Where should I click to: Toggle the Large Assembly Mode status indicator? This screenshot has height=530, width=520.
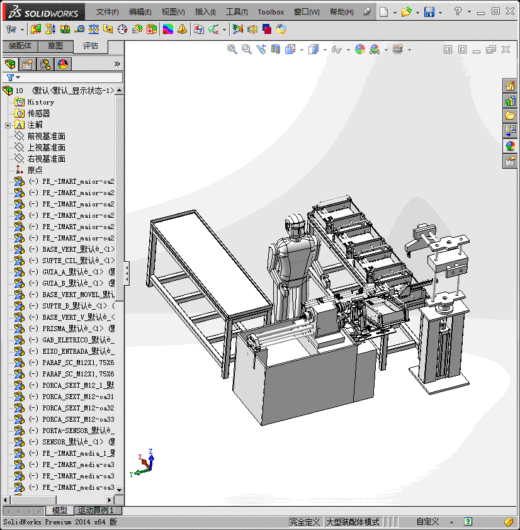[x=353, y=522]
